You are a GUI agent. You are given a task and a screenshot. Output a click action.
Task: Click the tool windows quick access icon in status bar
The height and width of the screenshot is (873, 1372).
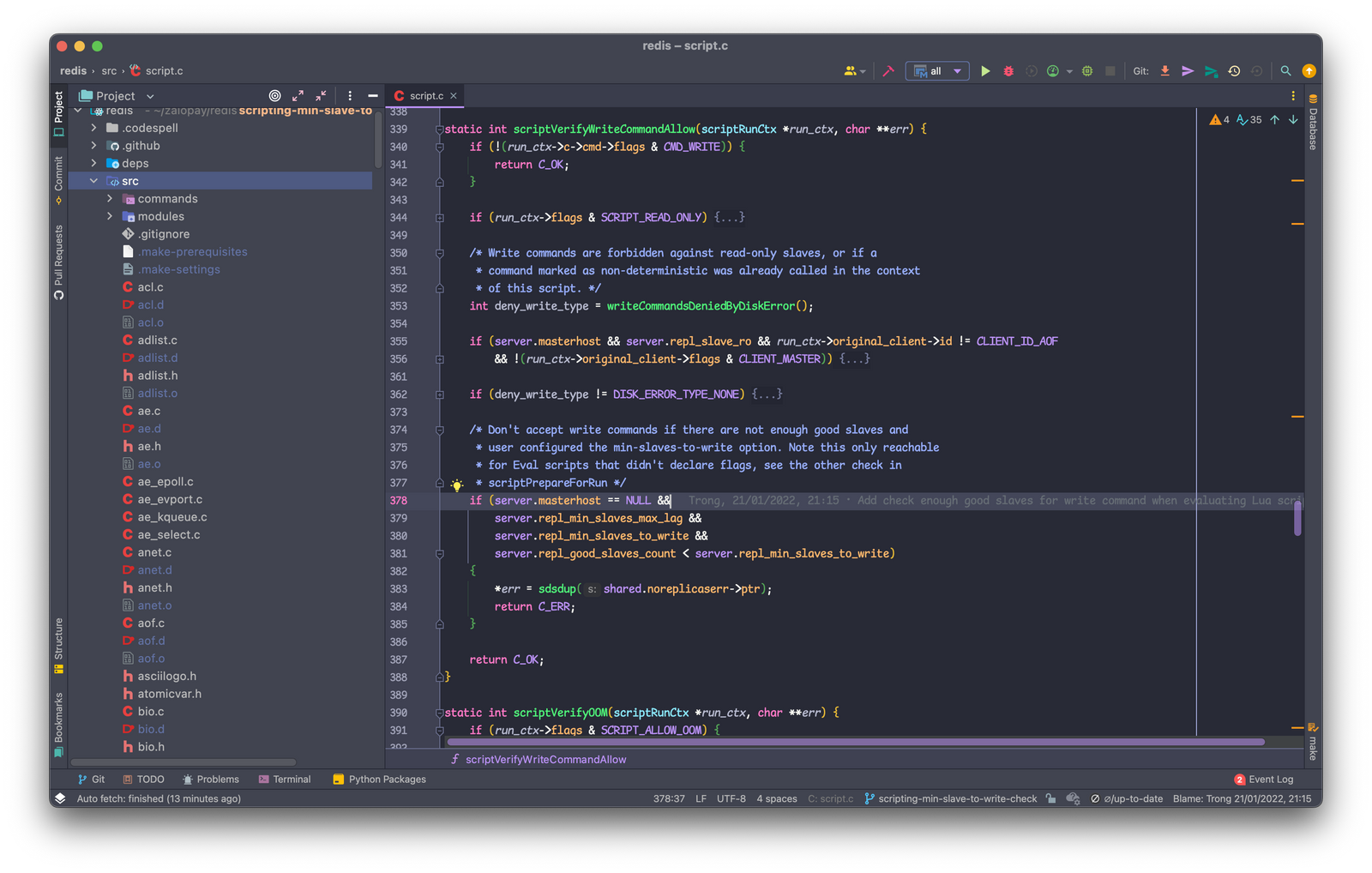pos(59,798)
